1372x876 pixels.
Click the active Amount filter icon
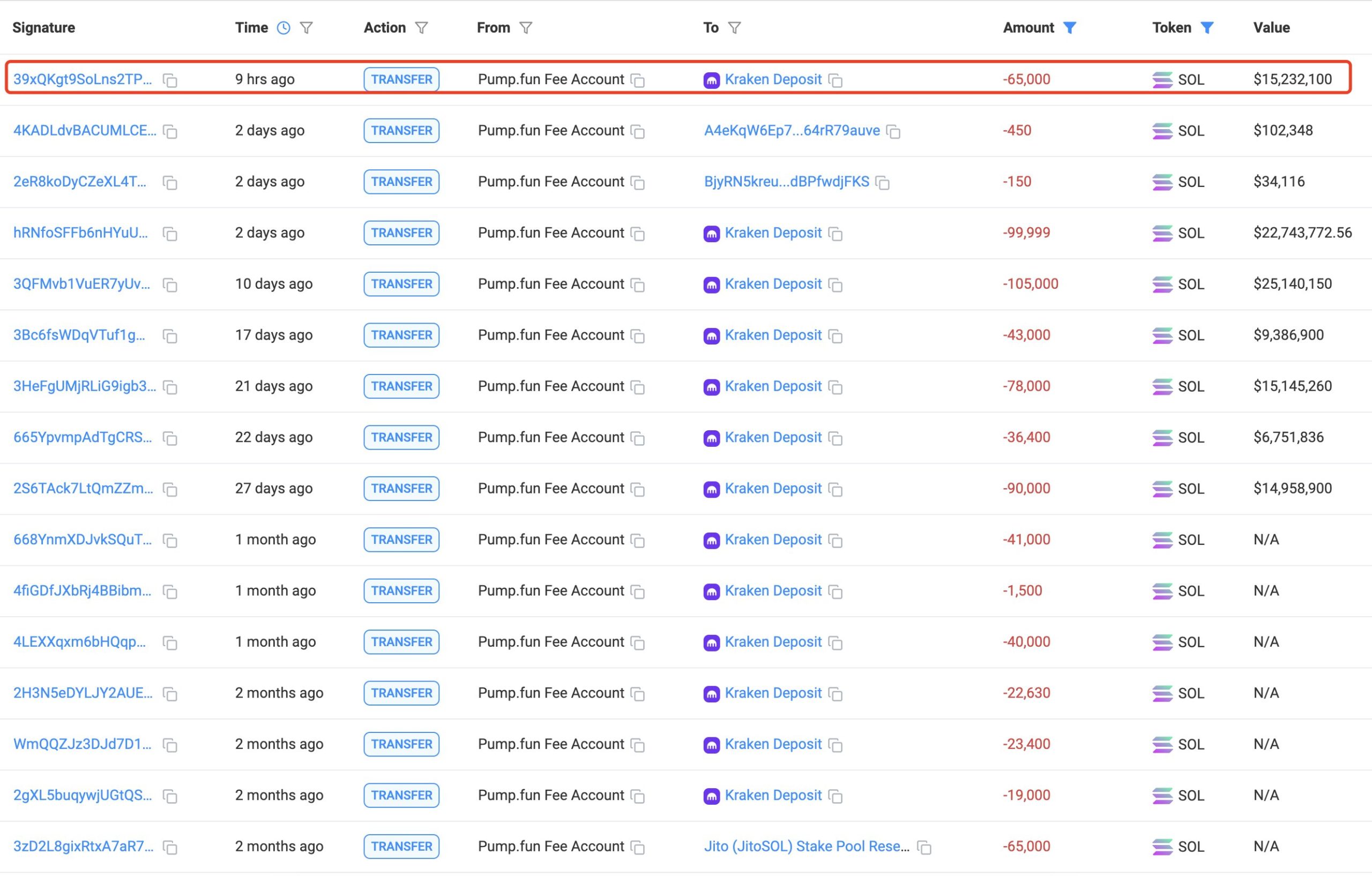(1069, 28)
